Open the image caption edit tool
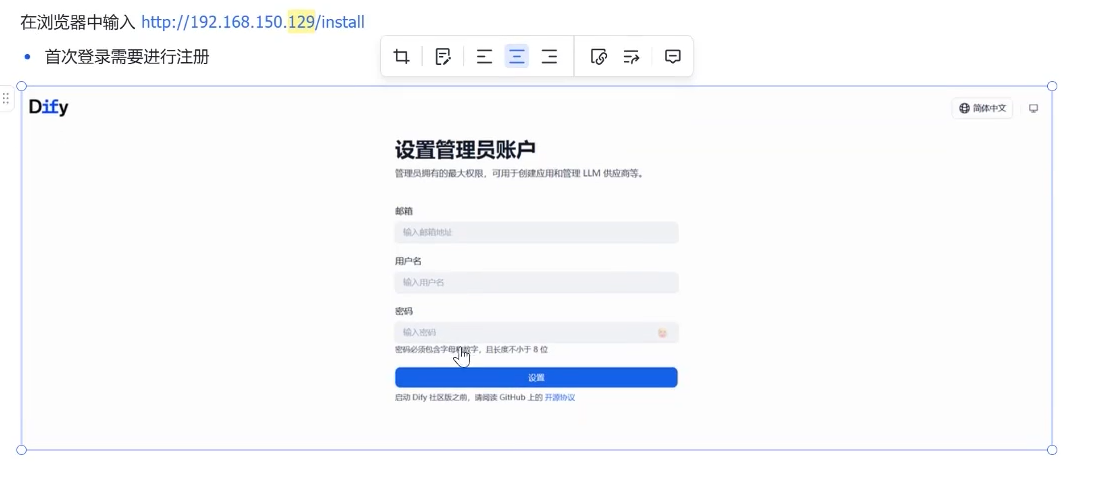Image resolution: width=1109 pixels, height=486 pixels. pyautogui.click(x=443, y=57)
